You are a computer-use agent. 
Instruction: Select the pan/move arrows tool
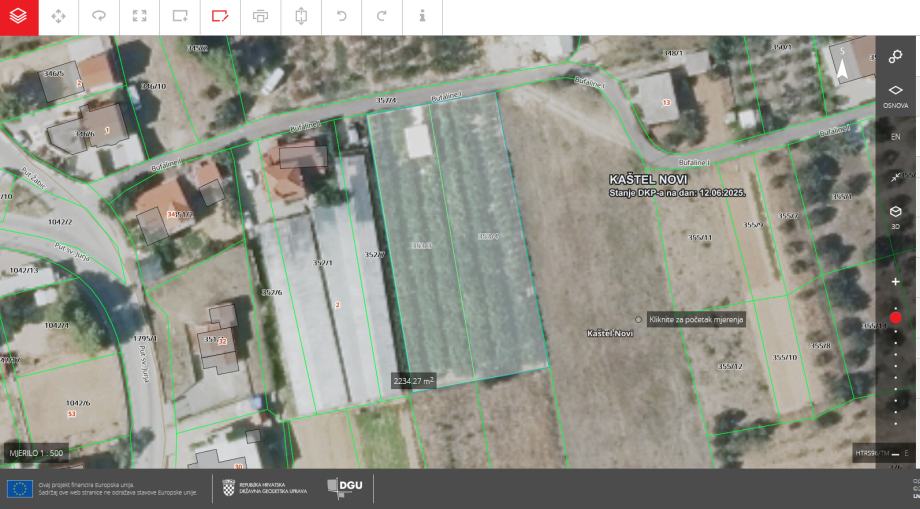click(59, 16)
